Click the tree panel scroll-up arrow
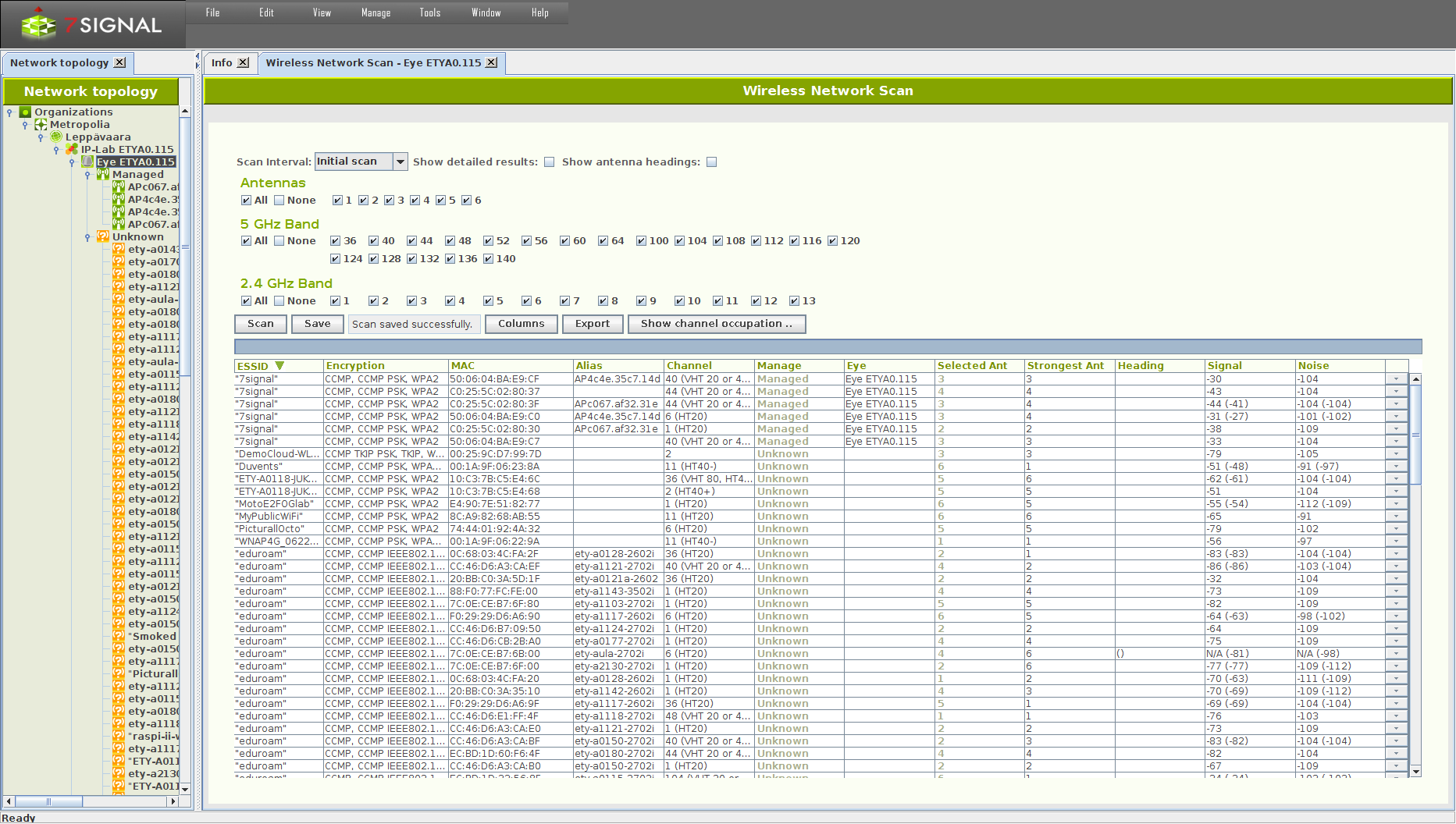This screenshot has width=1456, height=824. (185, 112)
